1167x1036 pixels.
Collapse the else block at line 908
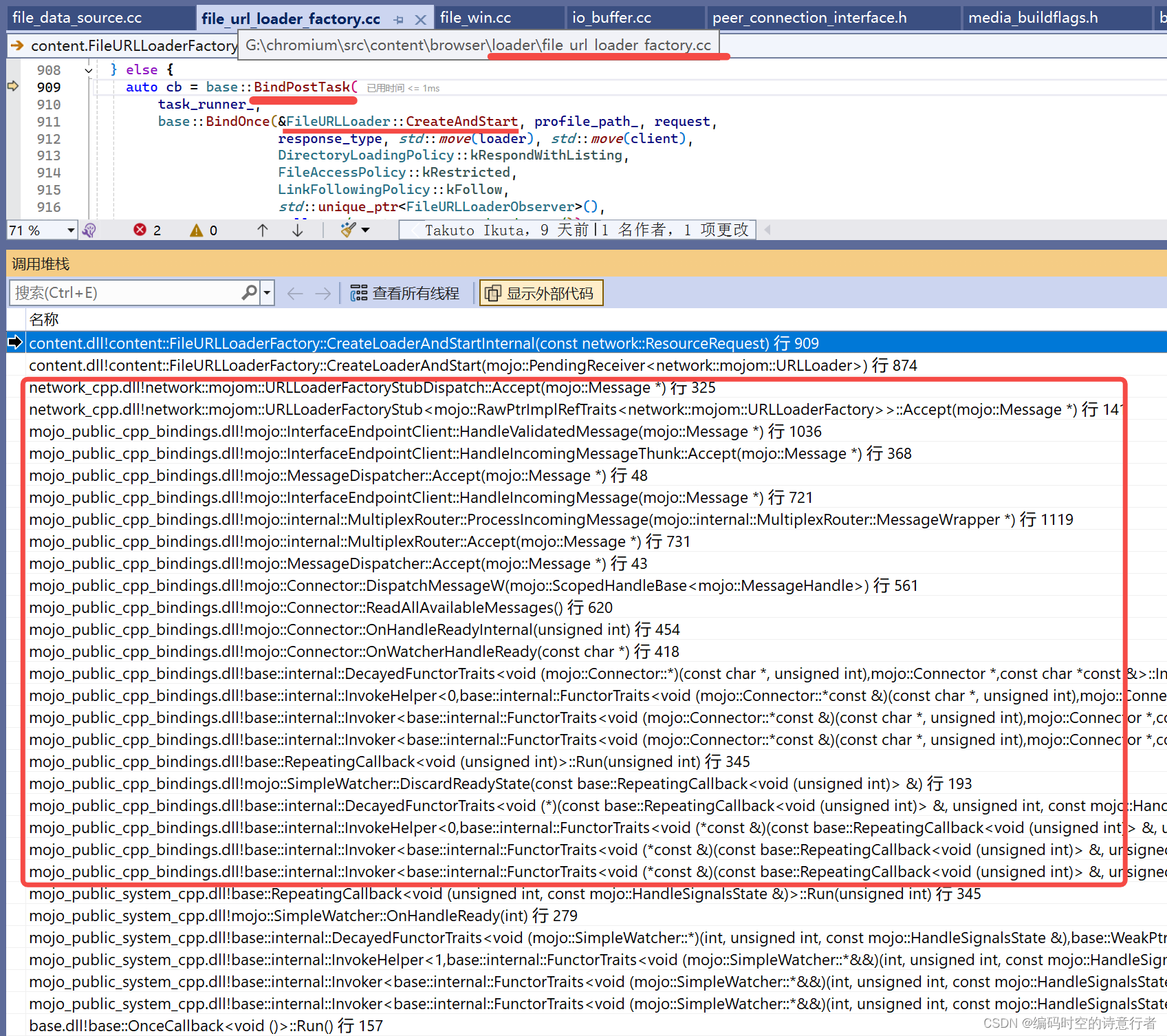pos(89,70)
